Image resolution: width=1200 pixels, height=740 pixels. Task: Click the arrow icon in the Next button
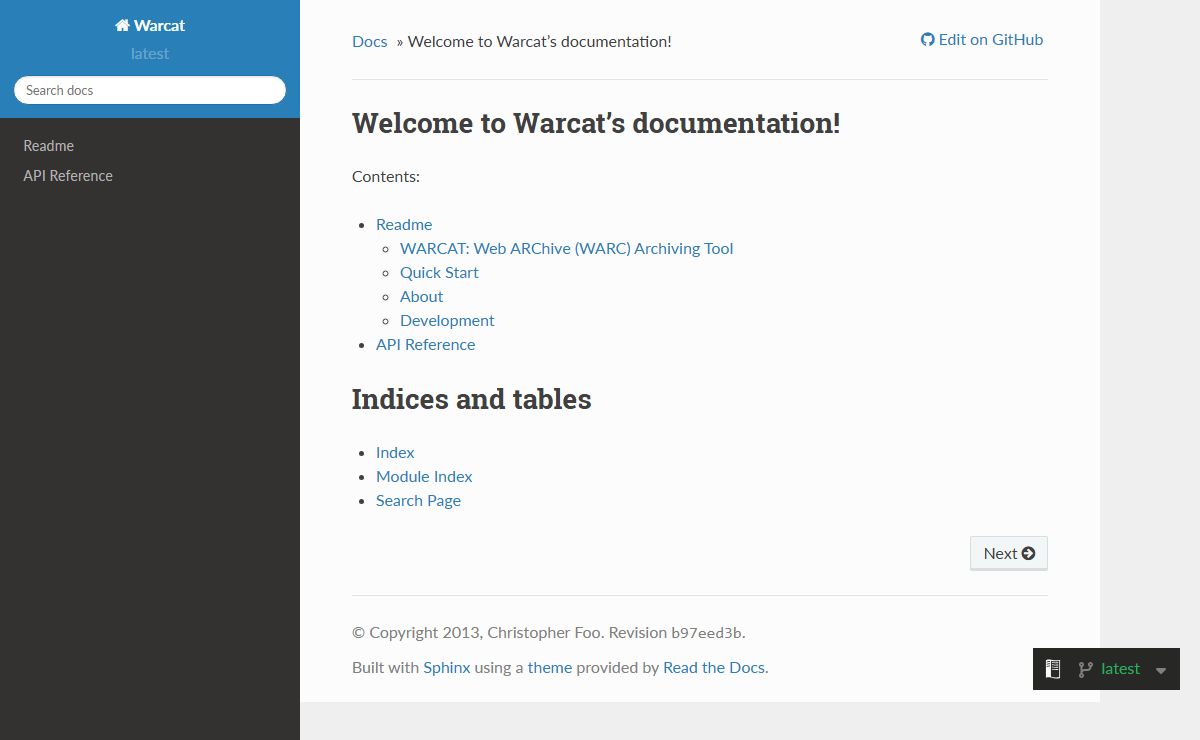1028,553
